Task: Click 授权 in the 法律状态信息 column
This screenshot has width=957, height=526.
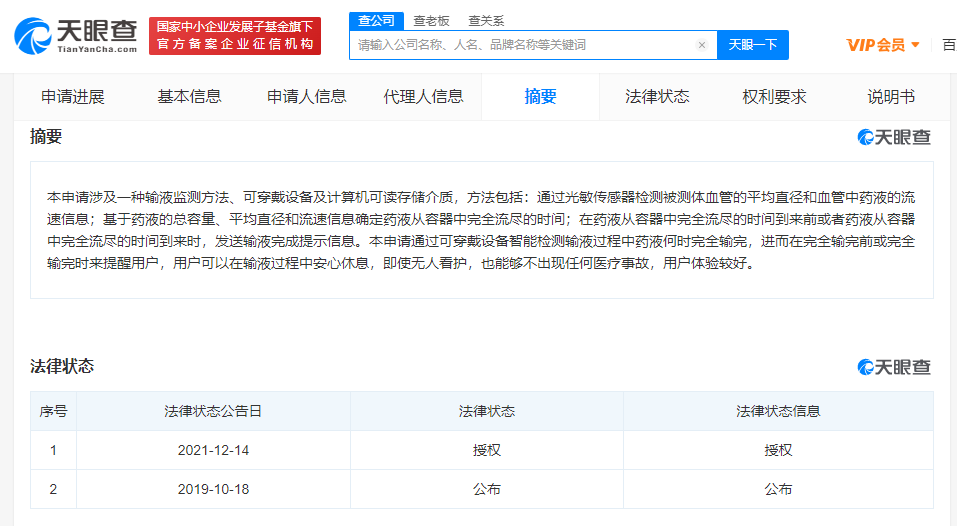Action: (x=778, y=450)
